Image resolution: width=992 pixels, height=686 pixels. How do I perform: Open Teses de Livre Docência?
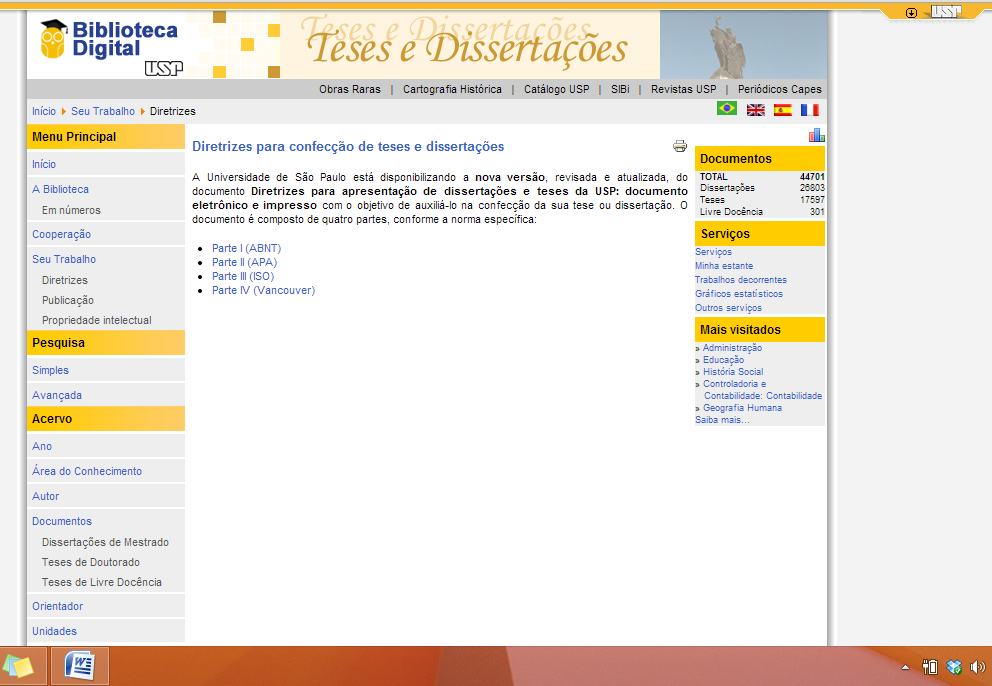101,582
